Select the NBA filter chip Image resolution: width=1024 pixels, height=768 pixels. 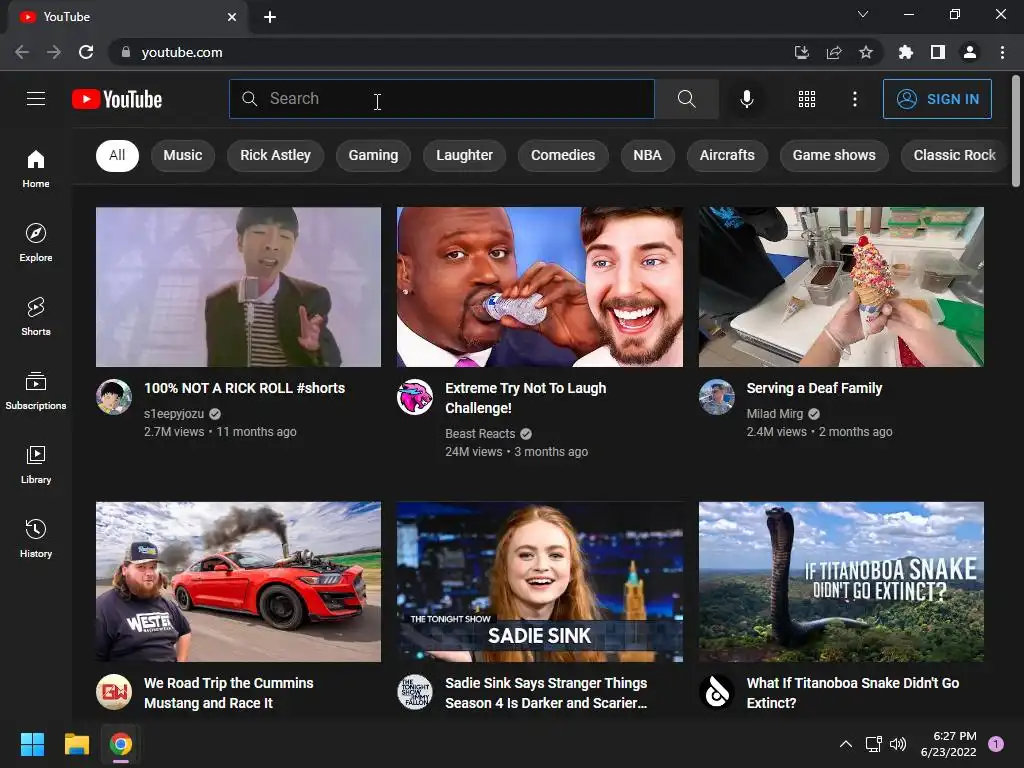pyautogui.click(x=647, y=155)
